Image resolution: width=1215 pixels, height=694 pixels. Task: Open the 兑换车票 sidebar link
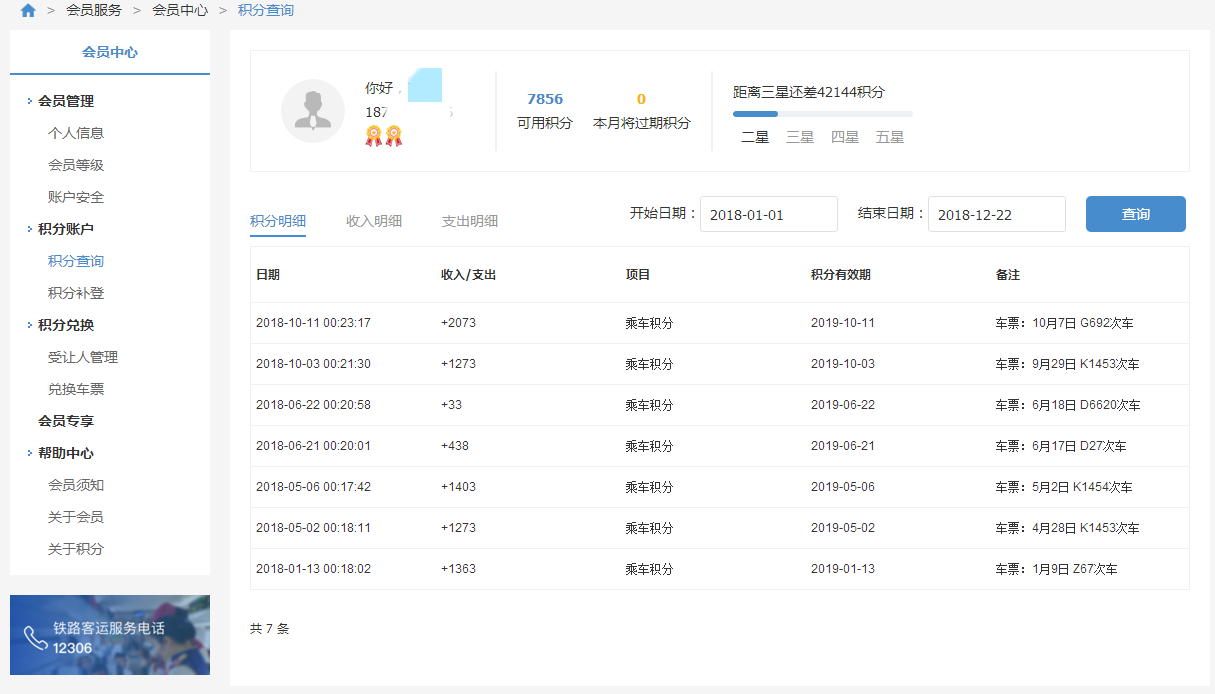[x=76, y=389]
